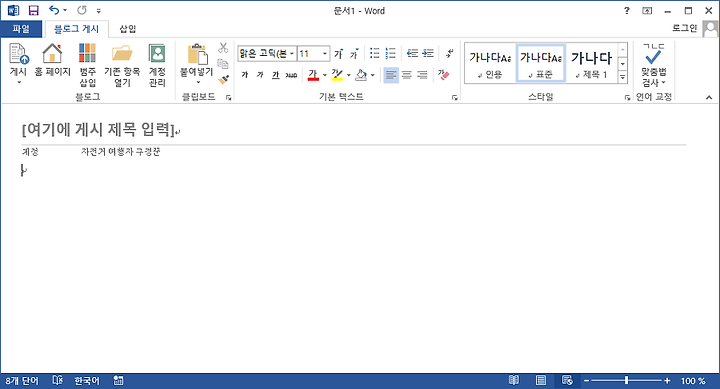This screenshot has width=720, height=389.
Task: Open Manage Accounts (계정 관리) icon
Action: pyautogui.click(x=157, y=53)
